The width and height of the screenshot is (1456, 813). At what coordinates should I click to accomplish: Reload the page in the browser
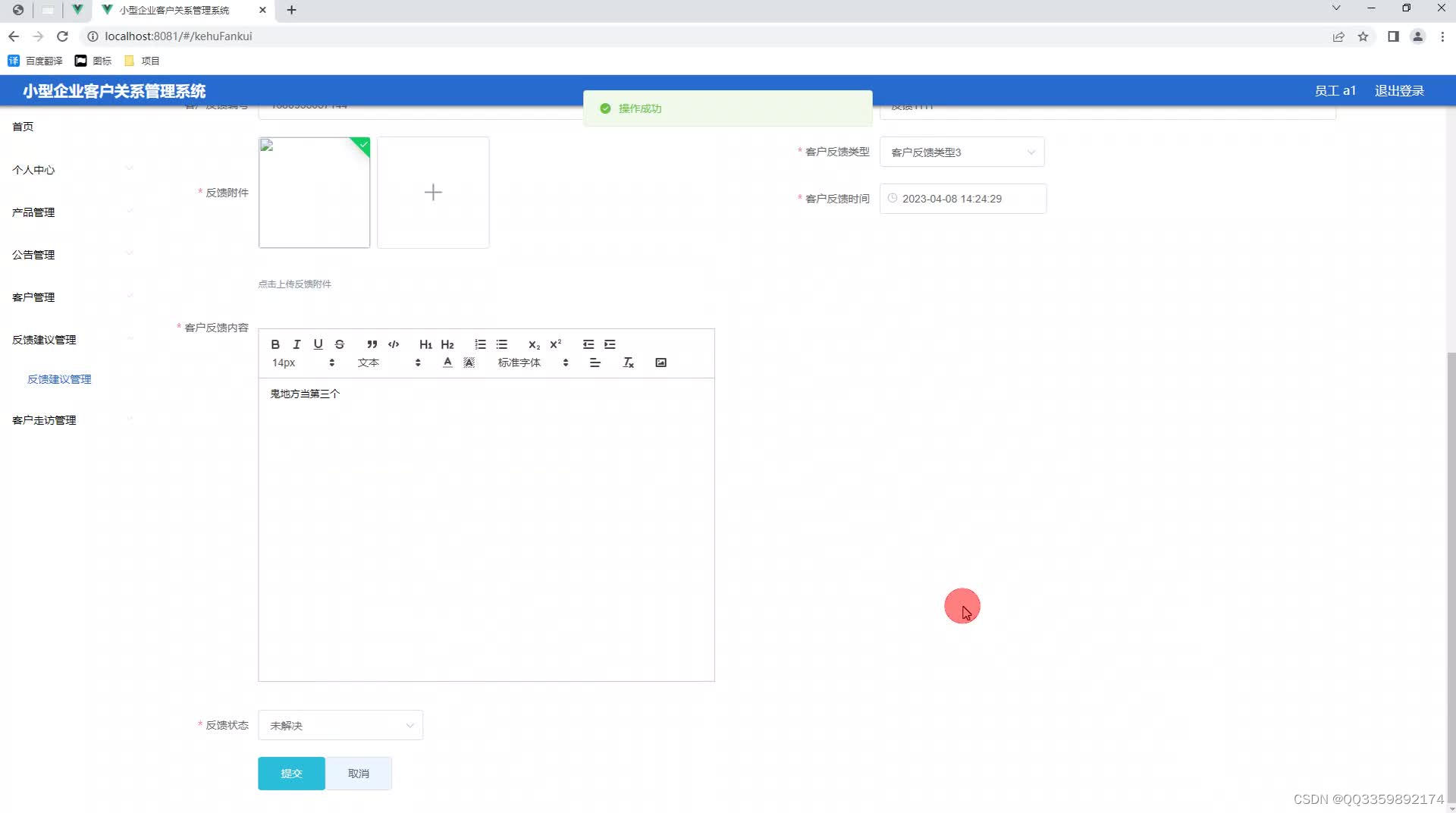coord(63,36)
